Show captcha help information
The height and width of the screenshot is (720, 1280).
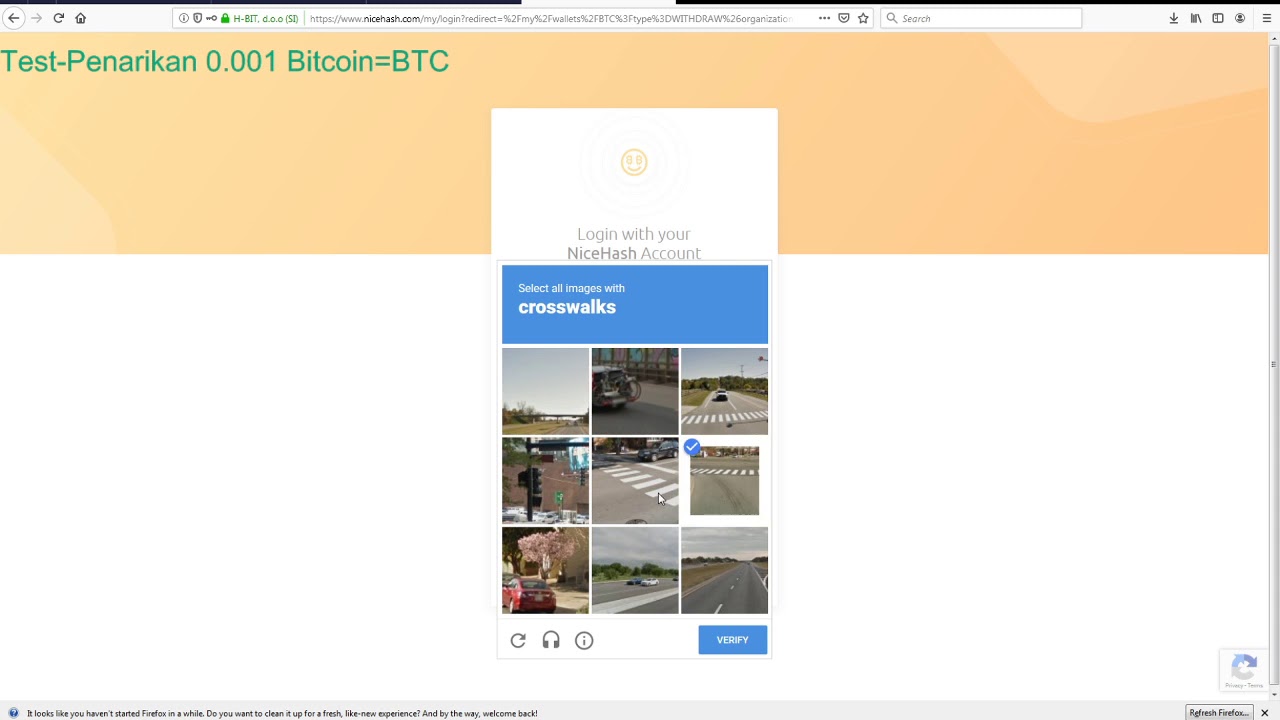pos(584,640)
